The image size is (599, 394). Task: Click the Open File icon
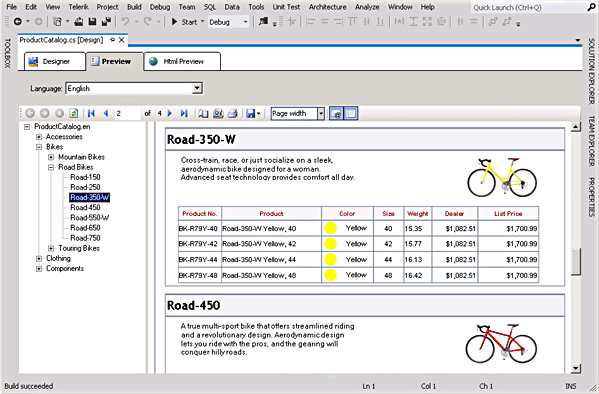[78, 22]
